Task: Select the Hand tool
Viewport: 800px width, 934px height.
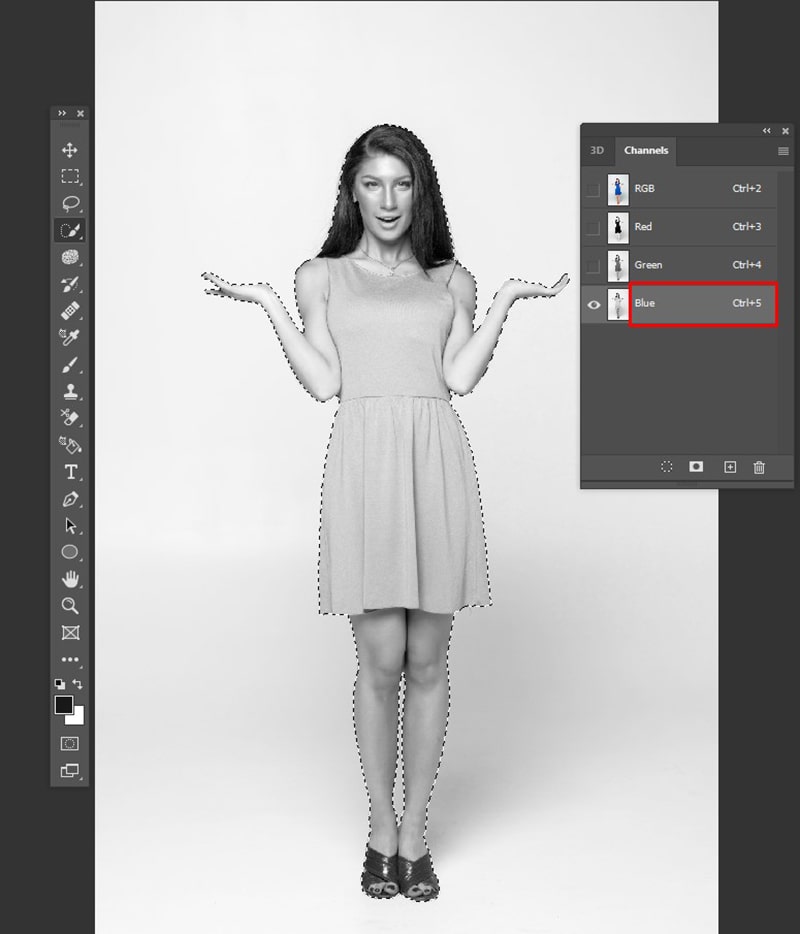Action: point(70,579)
